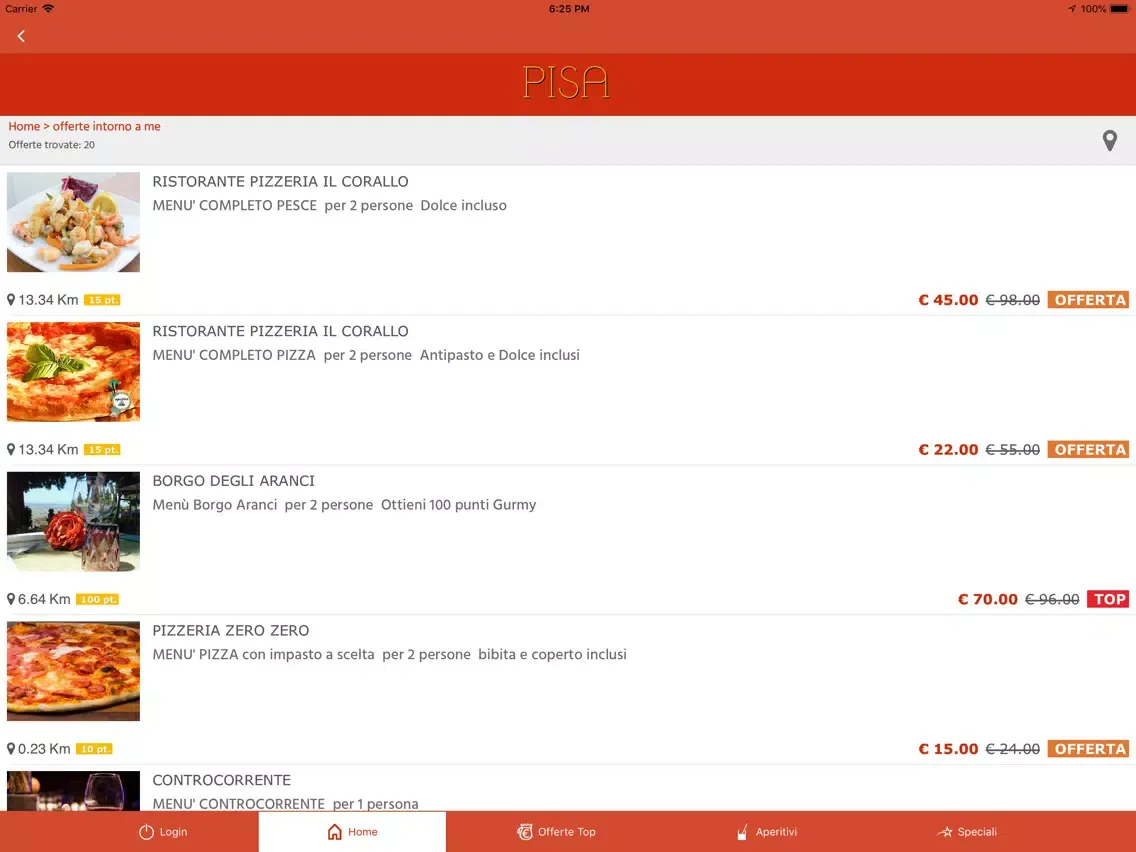Tap the Wi-Fi icon in status bar
The width and height of the screenshot is (1136, 852).
pos(49,9)
